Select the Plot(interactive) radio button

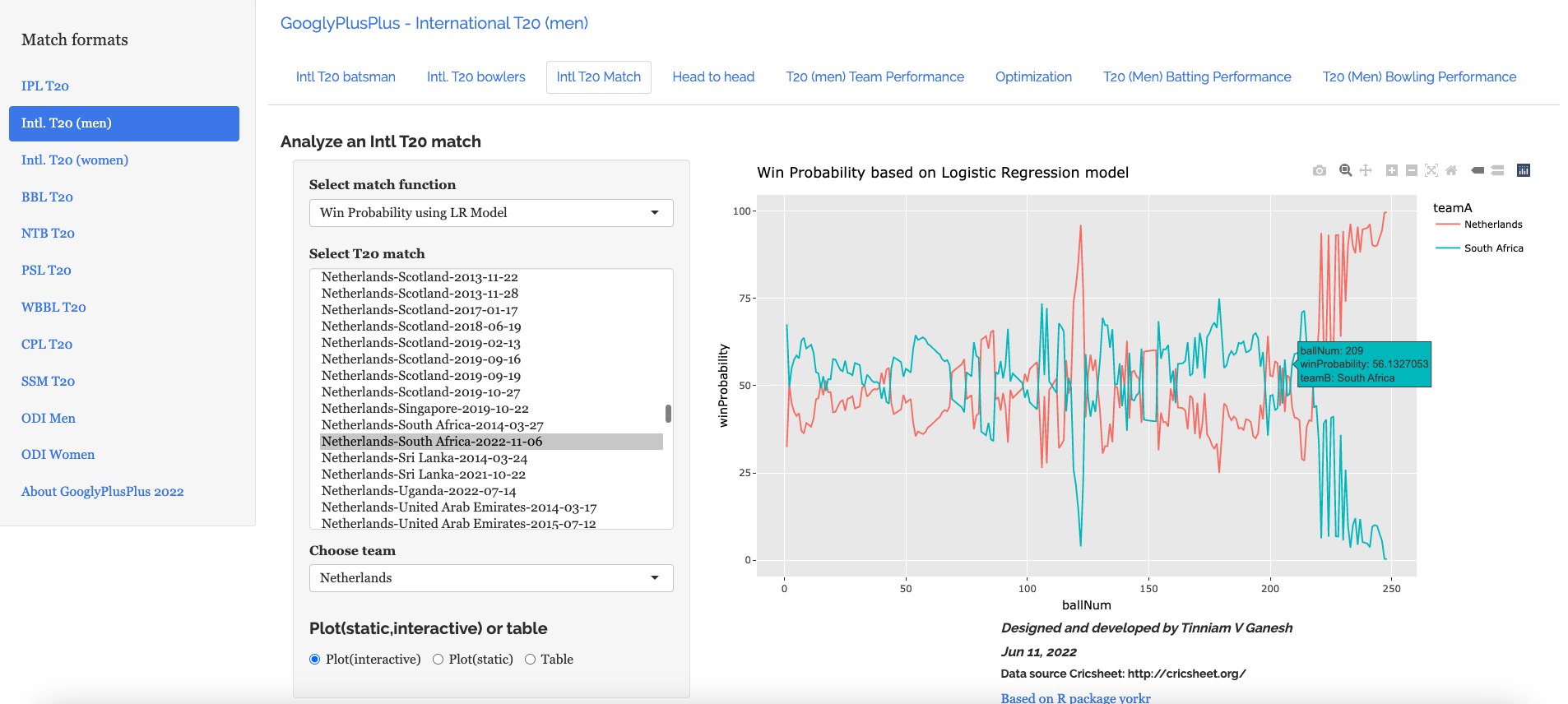[x=315, y=660]
